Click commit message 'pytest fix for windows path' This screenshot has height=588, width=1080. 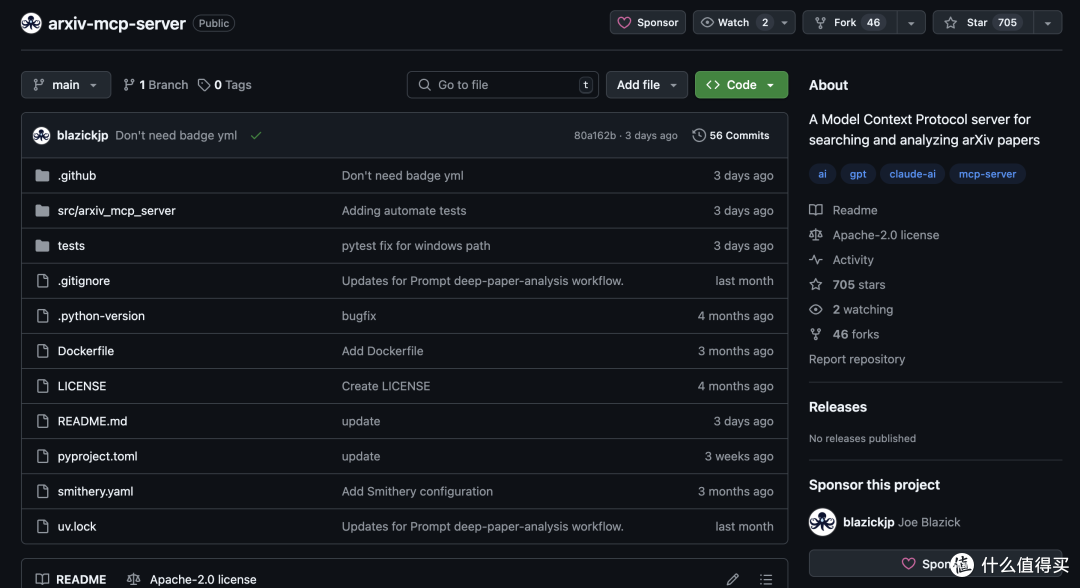[x=416, y=246]
